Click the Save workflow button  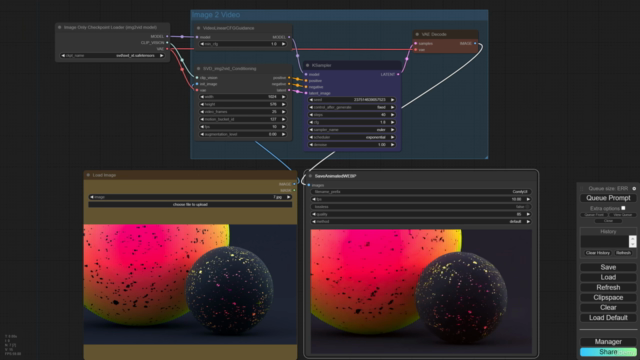pyautogui.click(x=608, y=267)
